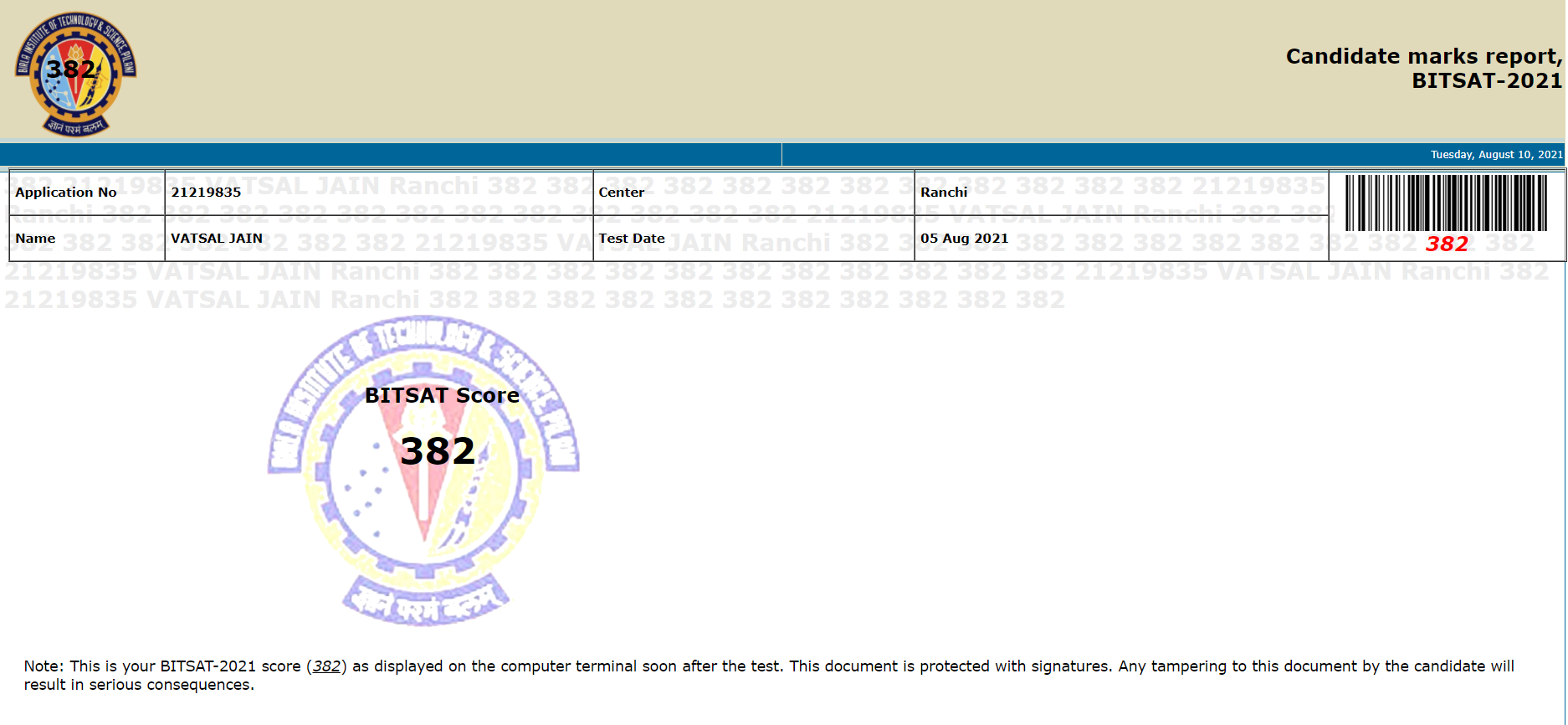Click the barcode image
The image size is (1568, 725).
[x=1446, y=203]
